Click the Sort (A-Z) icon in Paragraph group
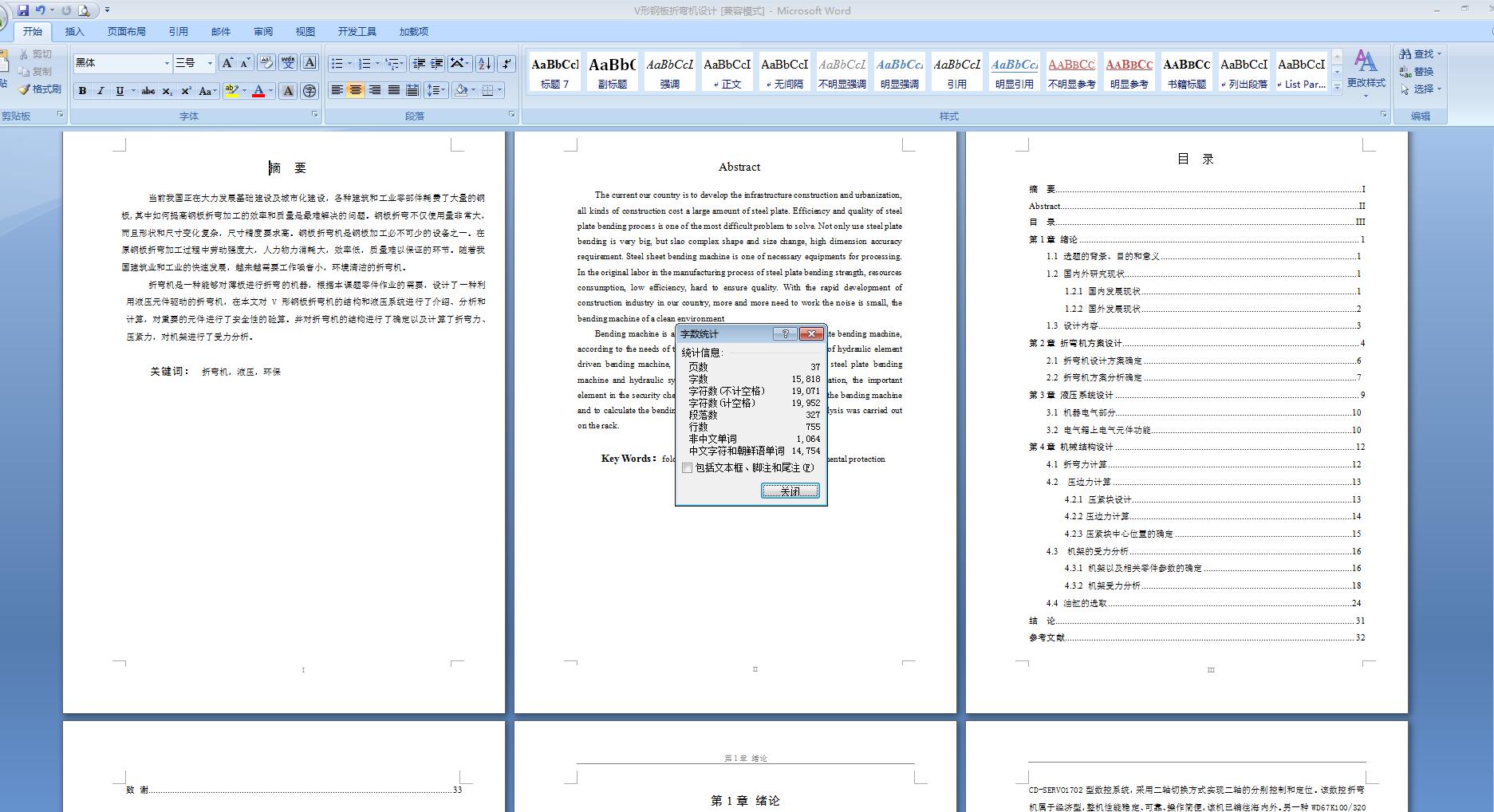Screen dimensions: 1494x812 [483, 62]
